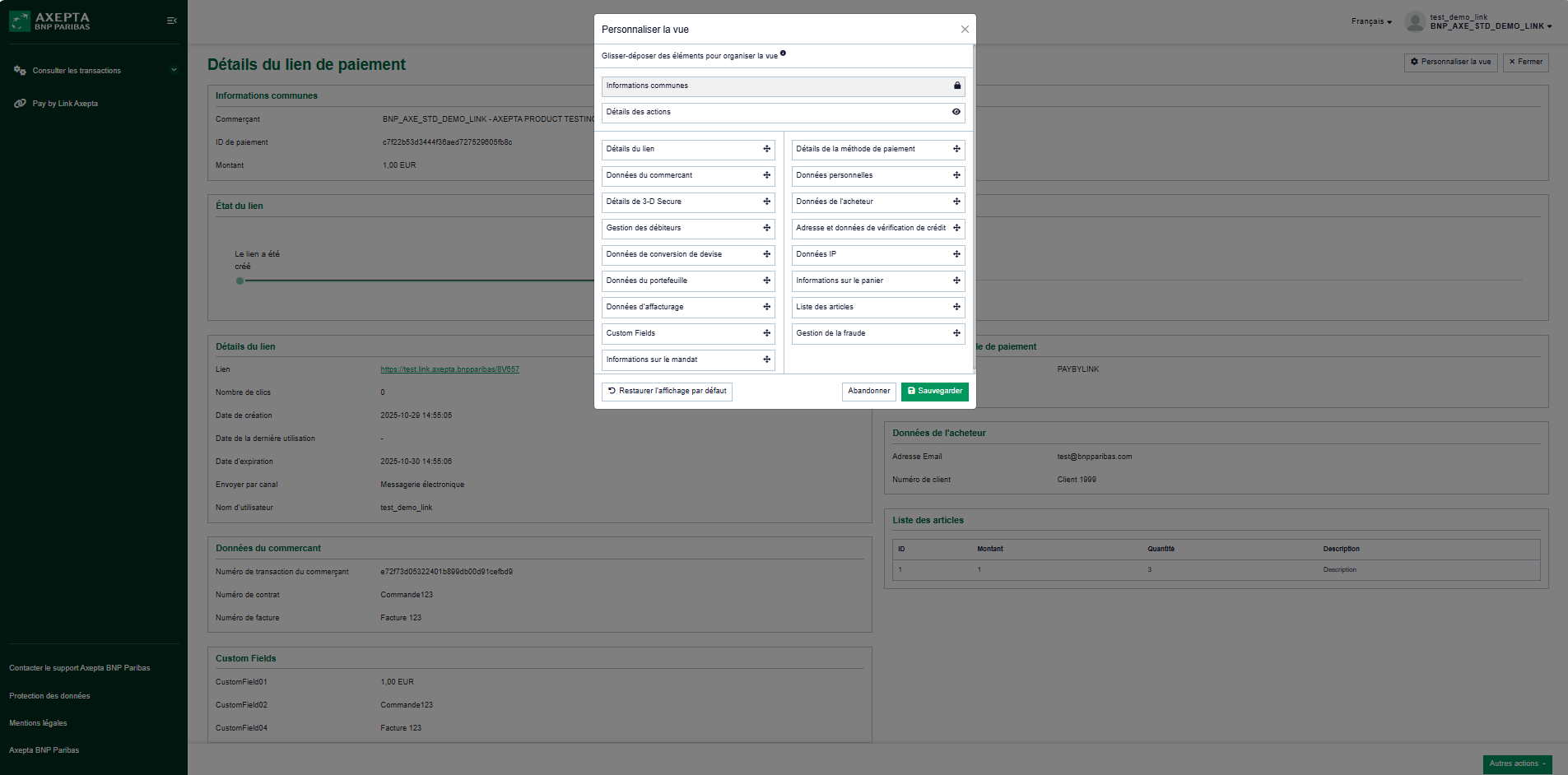
Task: Click move handle for Données personnelles
Action: tap(956, 175)
